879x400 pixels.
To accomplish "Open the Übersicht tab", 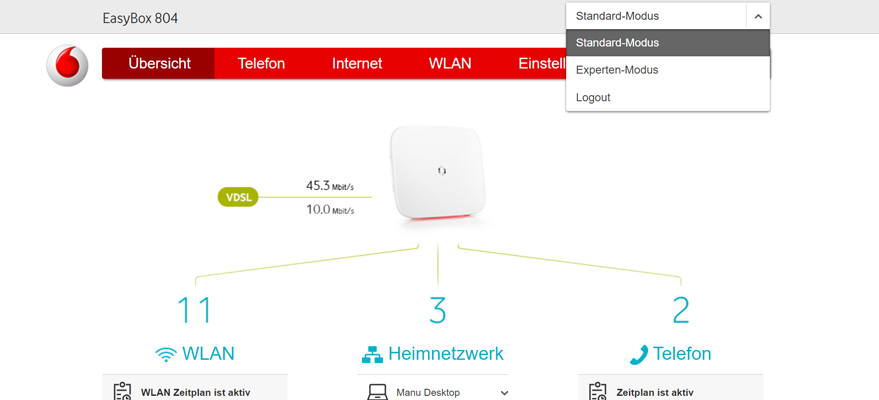I will (159, 63).
